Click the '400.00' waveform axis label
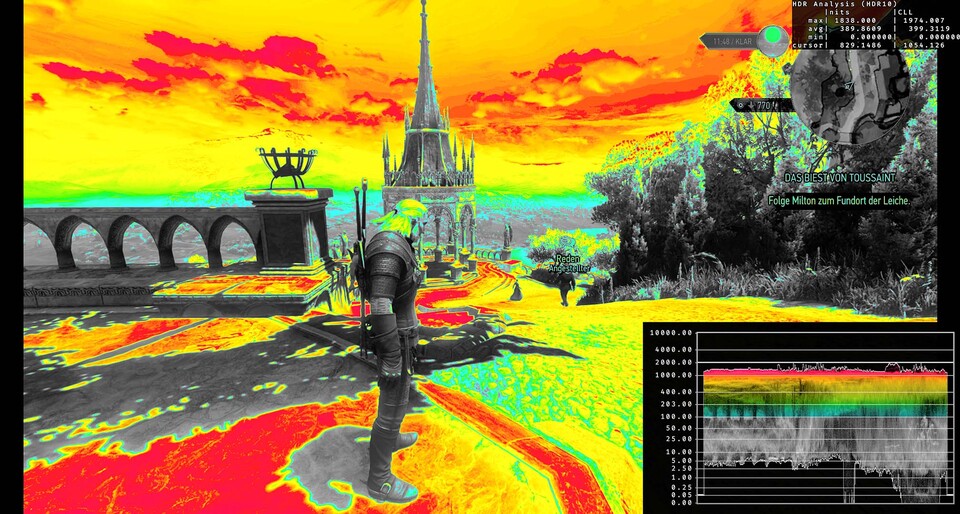Viewport: 960px width, 514px height. point(676,392)
